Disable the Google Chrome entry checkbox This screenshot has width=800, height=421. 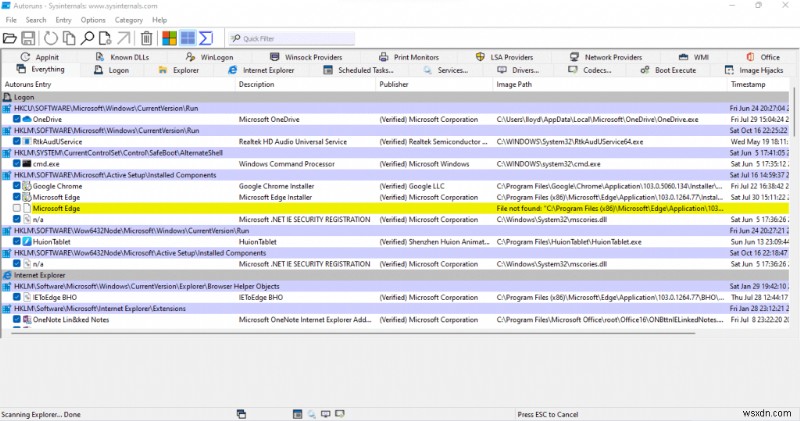(x=17, y=186)
